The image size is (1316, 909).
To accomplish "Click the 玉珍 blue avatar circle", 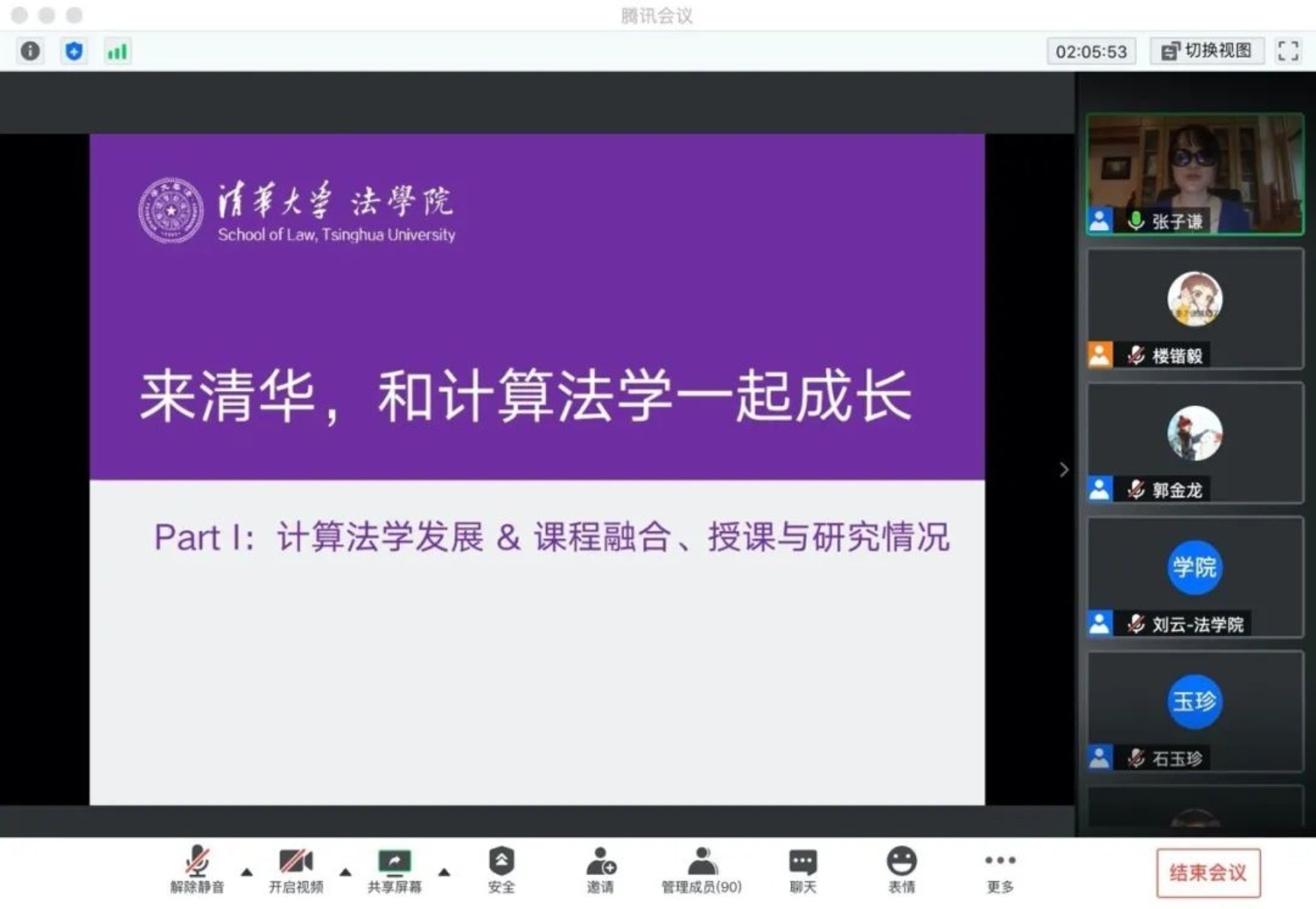I will coord(1195,701).
